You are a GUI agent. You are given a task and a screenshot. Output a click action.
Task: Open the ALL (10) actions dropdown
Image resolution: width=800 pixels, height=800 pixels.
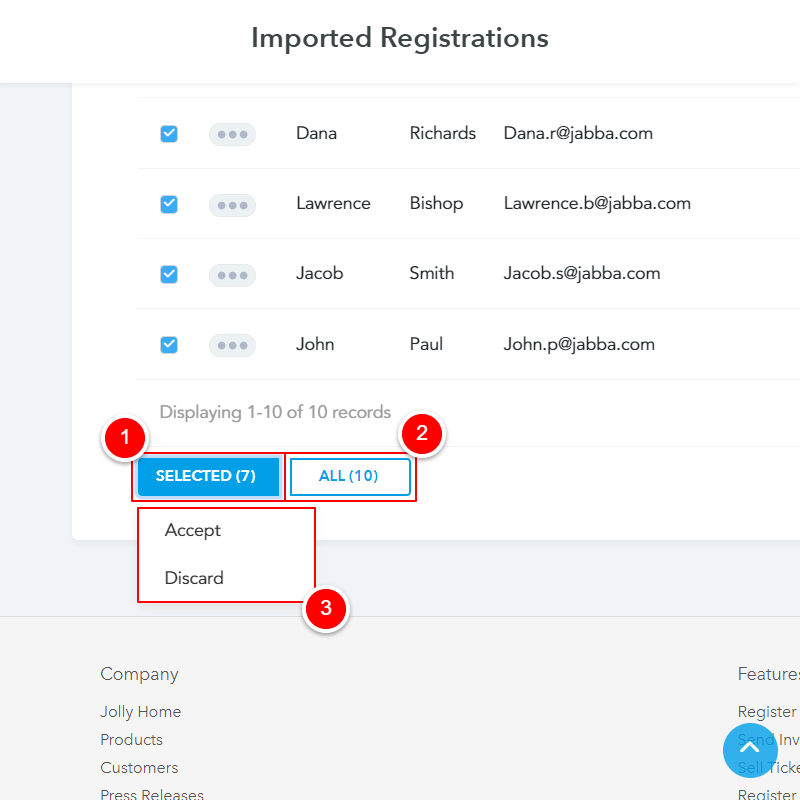click(351, 476)
